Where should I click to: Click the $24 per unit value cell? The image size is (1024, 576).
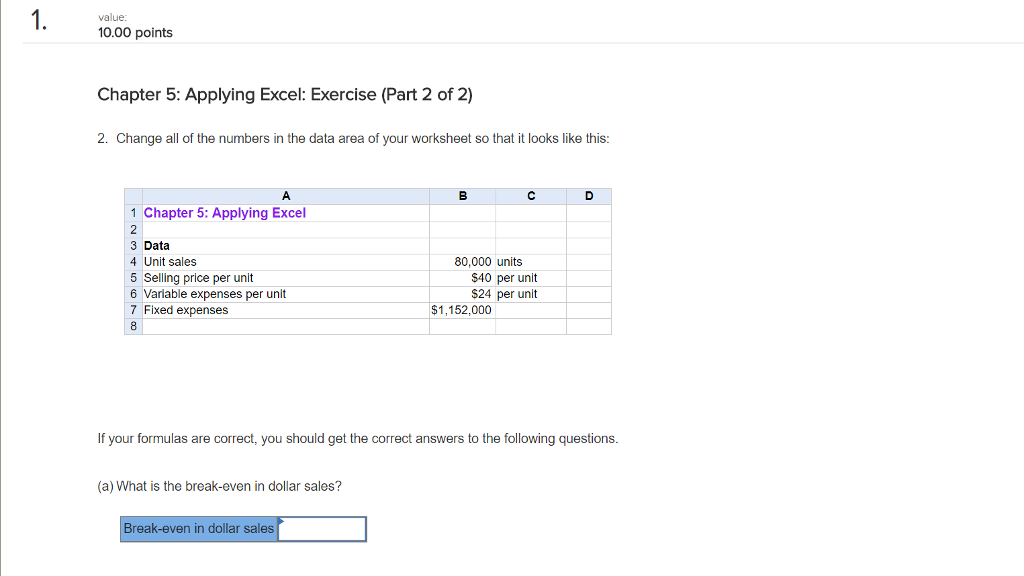click(x=462, y=293)
